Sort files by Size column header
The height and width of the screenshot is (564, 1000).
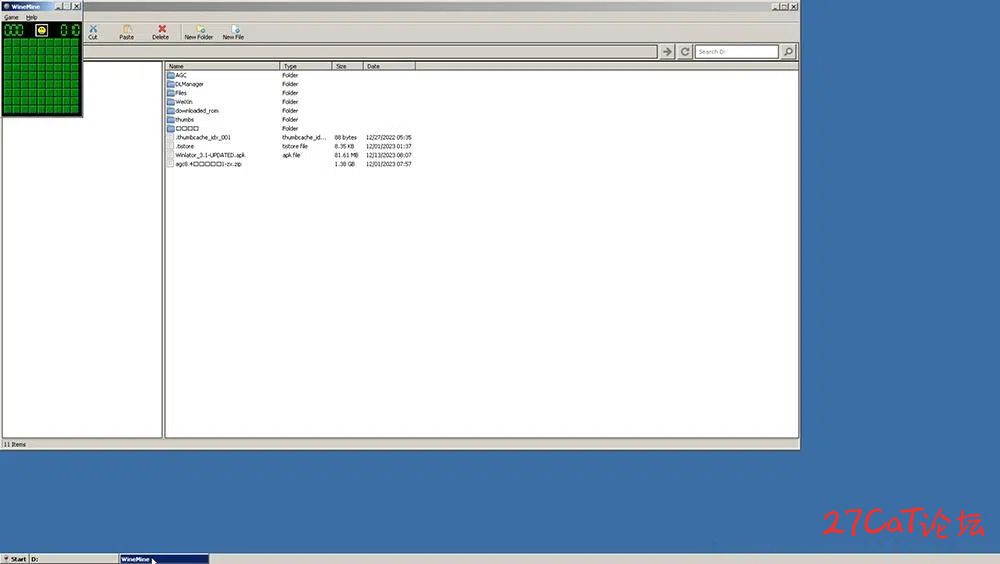[x=348, y=66]
